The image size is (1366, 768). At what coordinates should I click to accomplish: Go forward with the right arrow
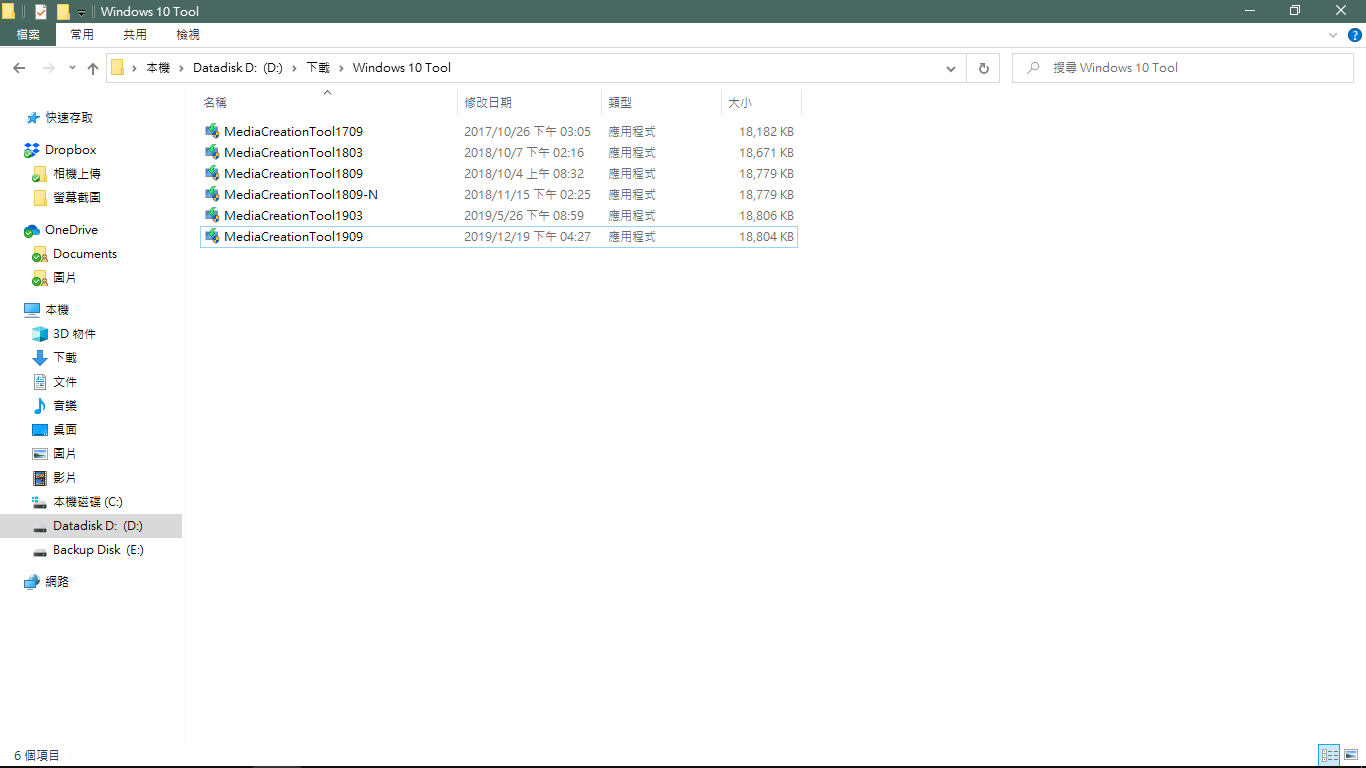(x=48, y=68)
